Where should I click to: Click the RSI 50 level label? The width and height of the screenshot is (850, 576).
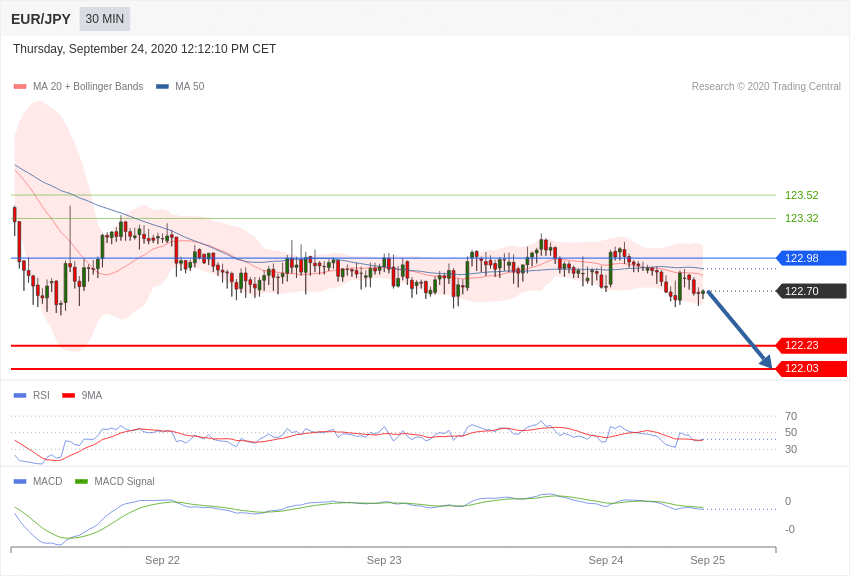tap(791, 432)
